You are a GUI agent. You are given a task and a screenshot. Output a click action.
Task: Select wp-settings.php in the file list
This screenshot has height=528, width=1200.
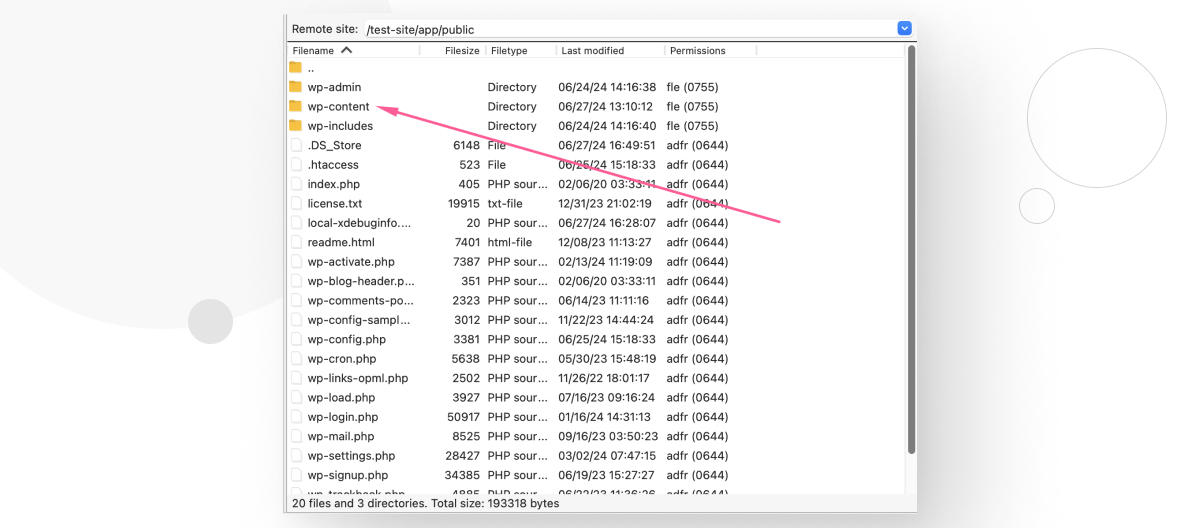351,456
